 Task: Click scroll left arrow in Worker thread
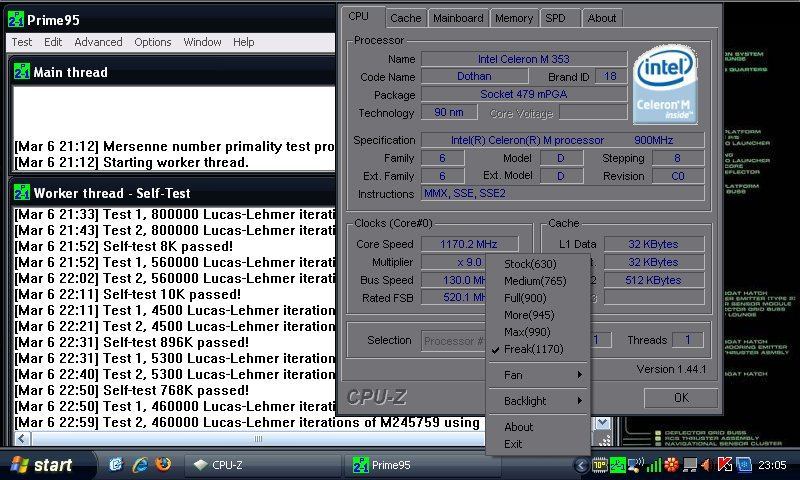(22, 439)
